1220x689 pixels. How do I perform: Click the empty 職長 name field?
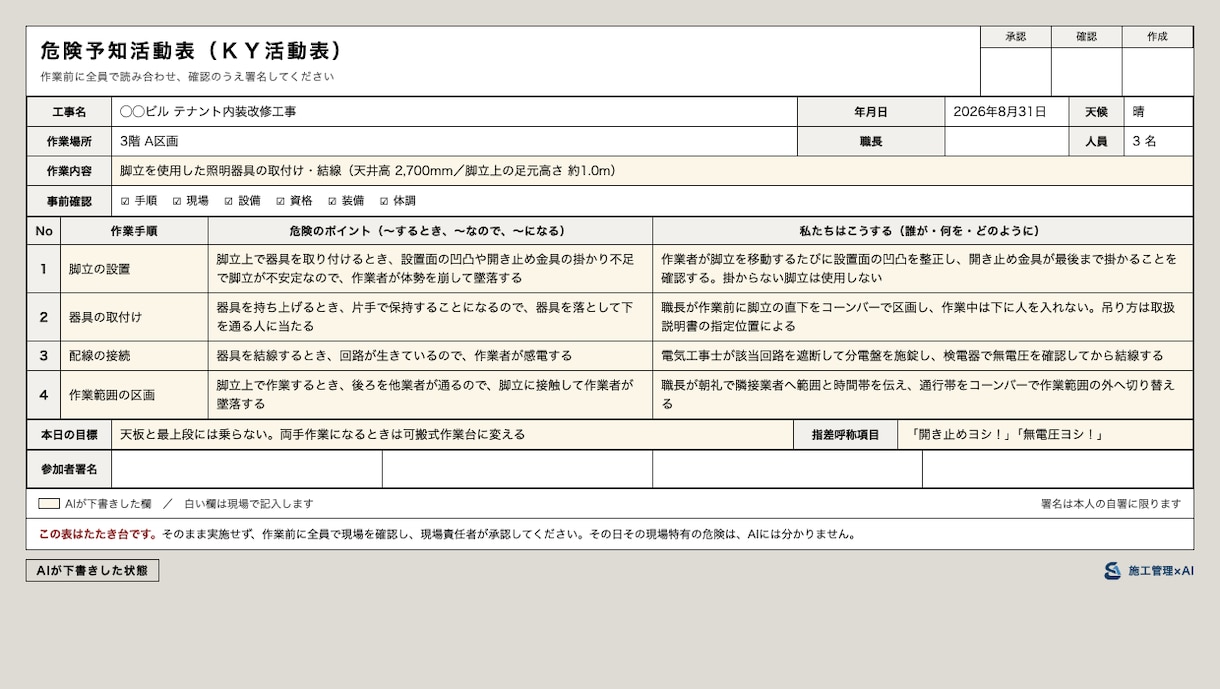[1006, 142]
